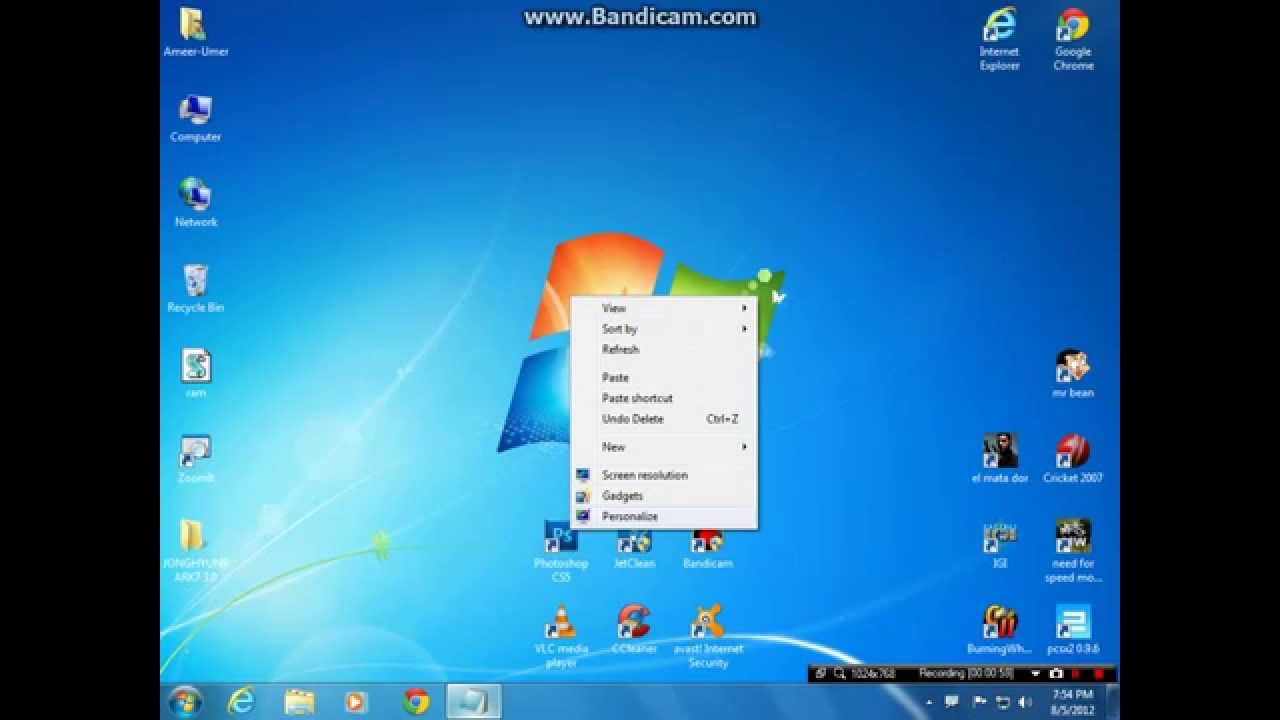
Task: Open volume speaker tray icon
Action: pyautogui.click(x=1025, y=702)
